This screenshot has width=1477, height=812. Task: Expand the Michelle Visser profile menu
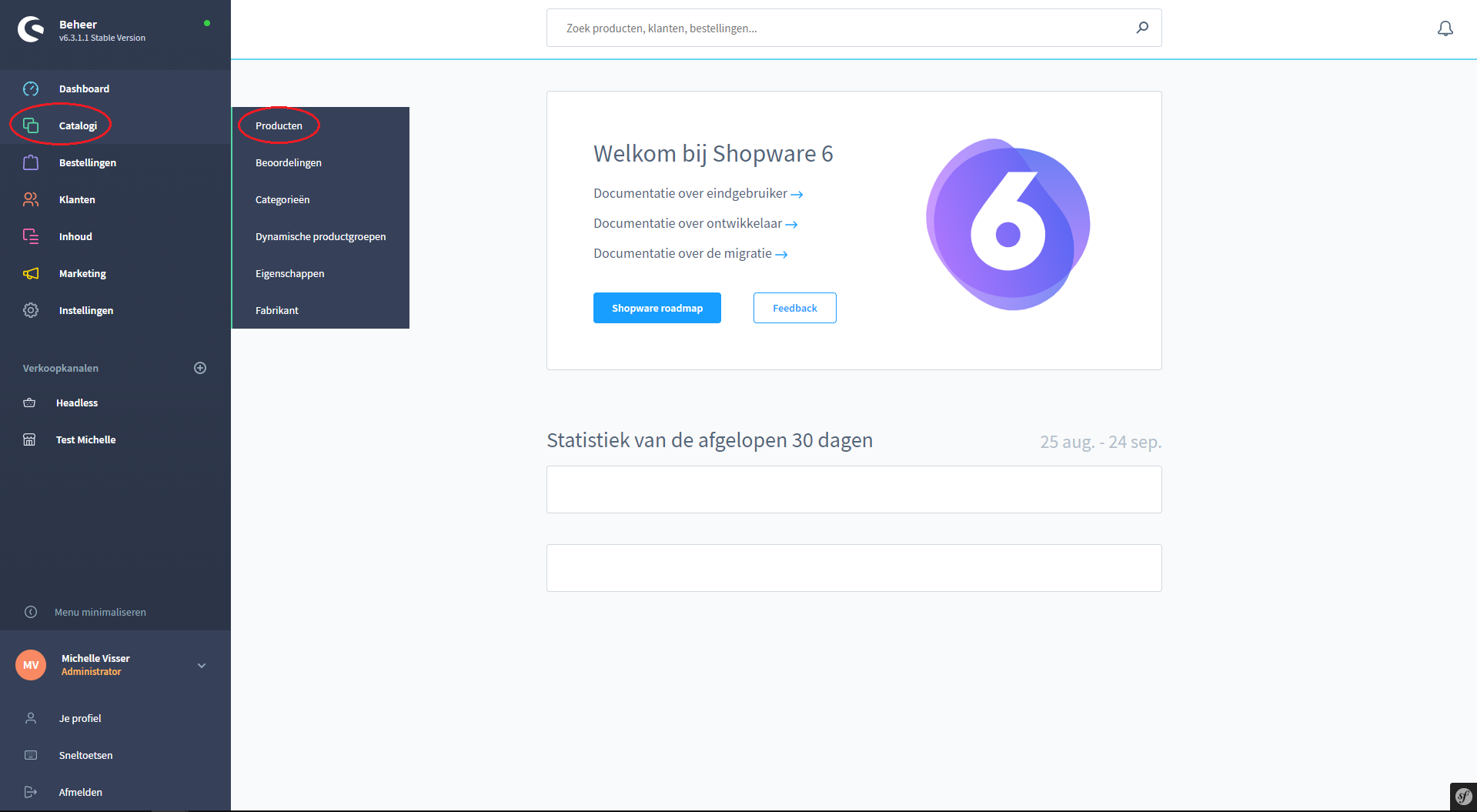(x=202, y=664)
